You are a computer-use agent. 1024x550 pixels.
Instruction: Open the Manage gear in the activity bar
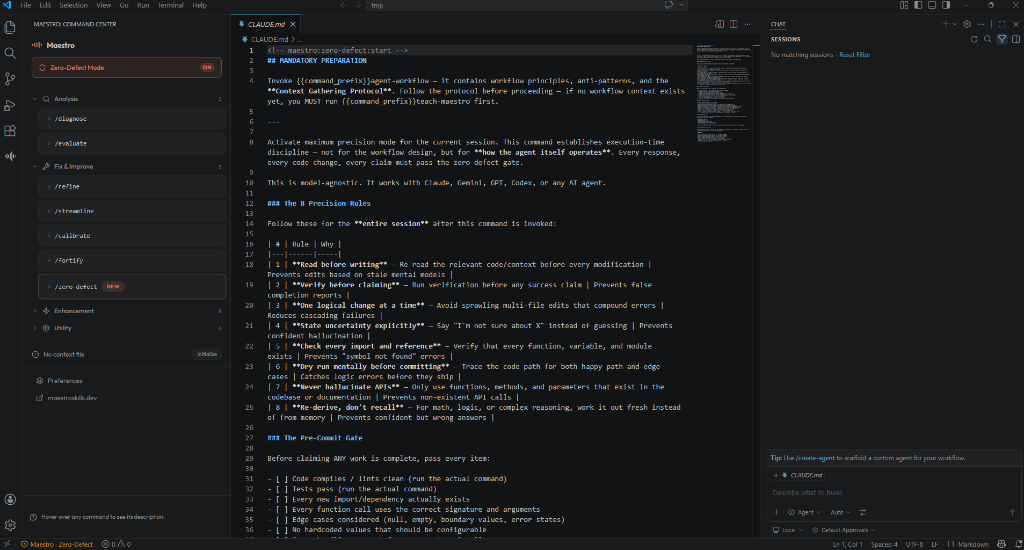[10, 525]
